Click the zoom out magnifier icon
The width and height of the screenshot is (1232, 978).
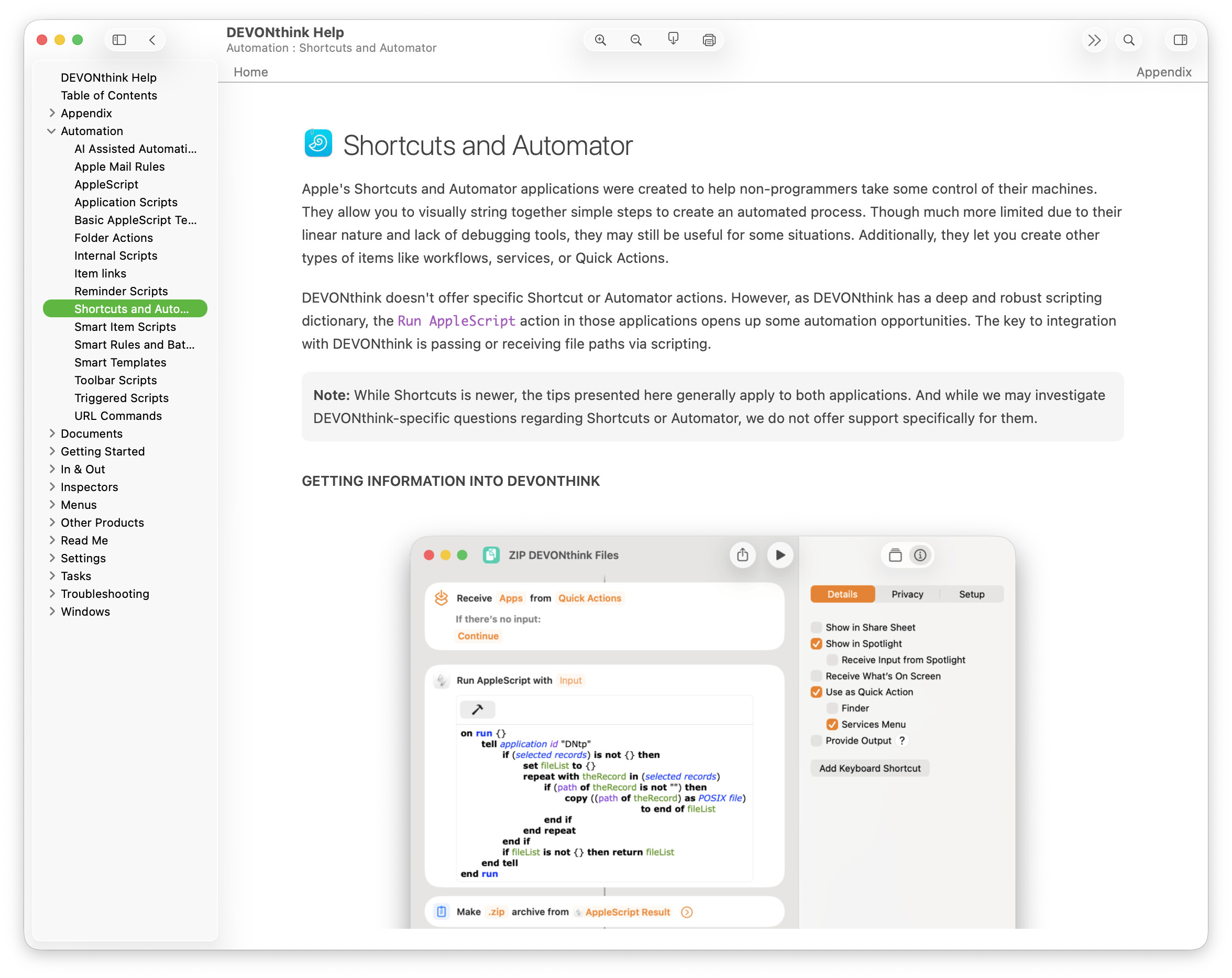pos(635,40)
